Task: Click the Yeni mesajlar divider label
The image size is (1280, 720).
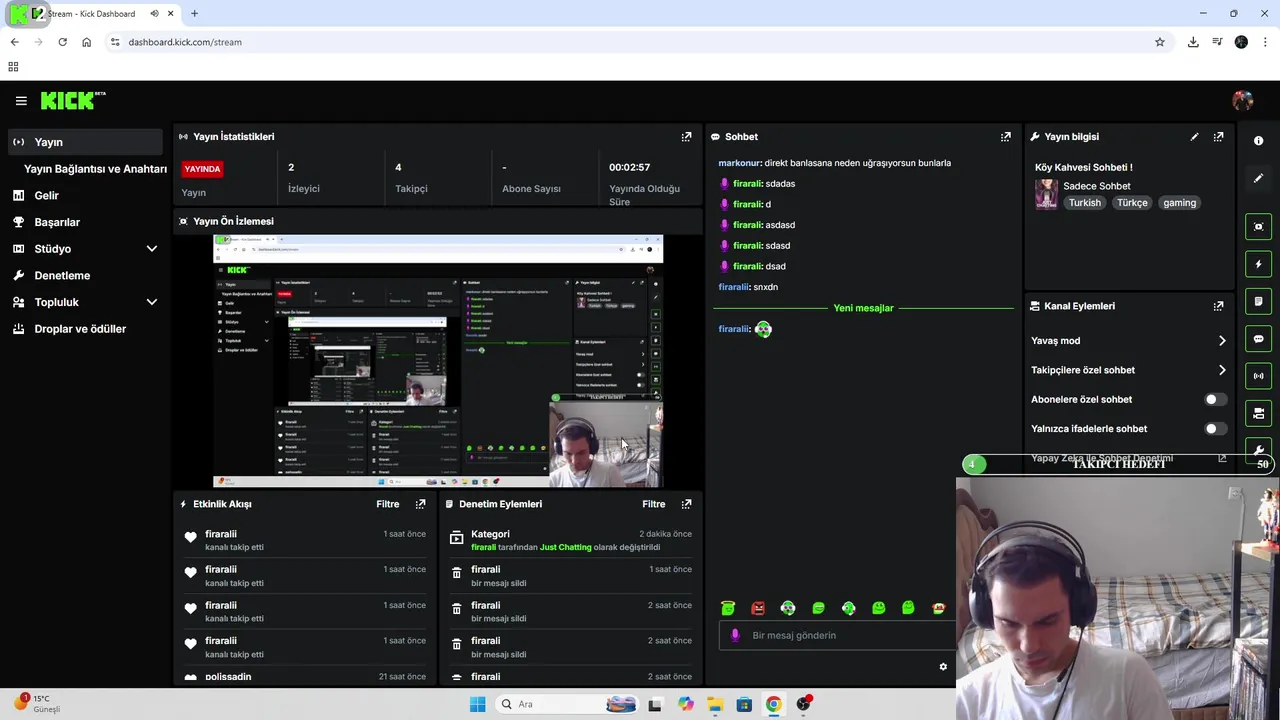Action: pos(863,308)
